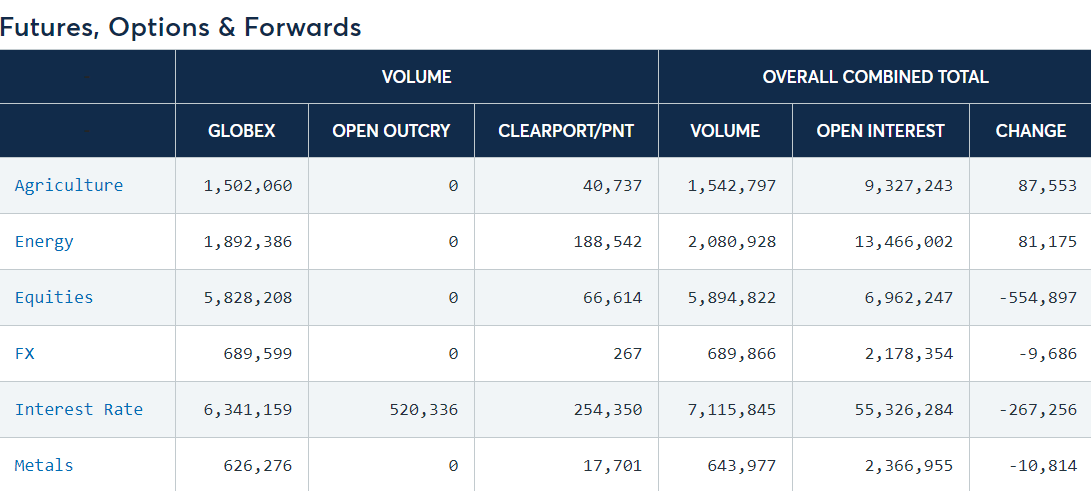
Task: Select Agriculture total volume 1,542,797
Action: 731,186
